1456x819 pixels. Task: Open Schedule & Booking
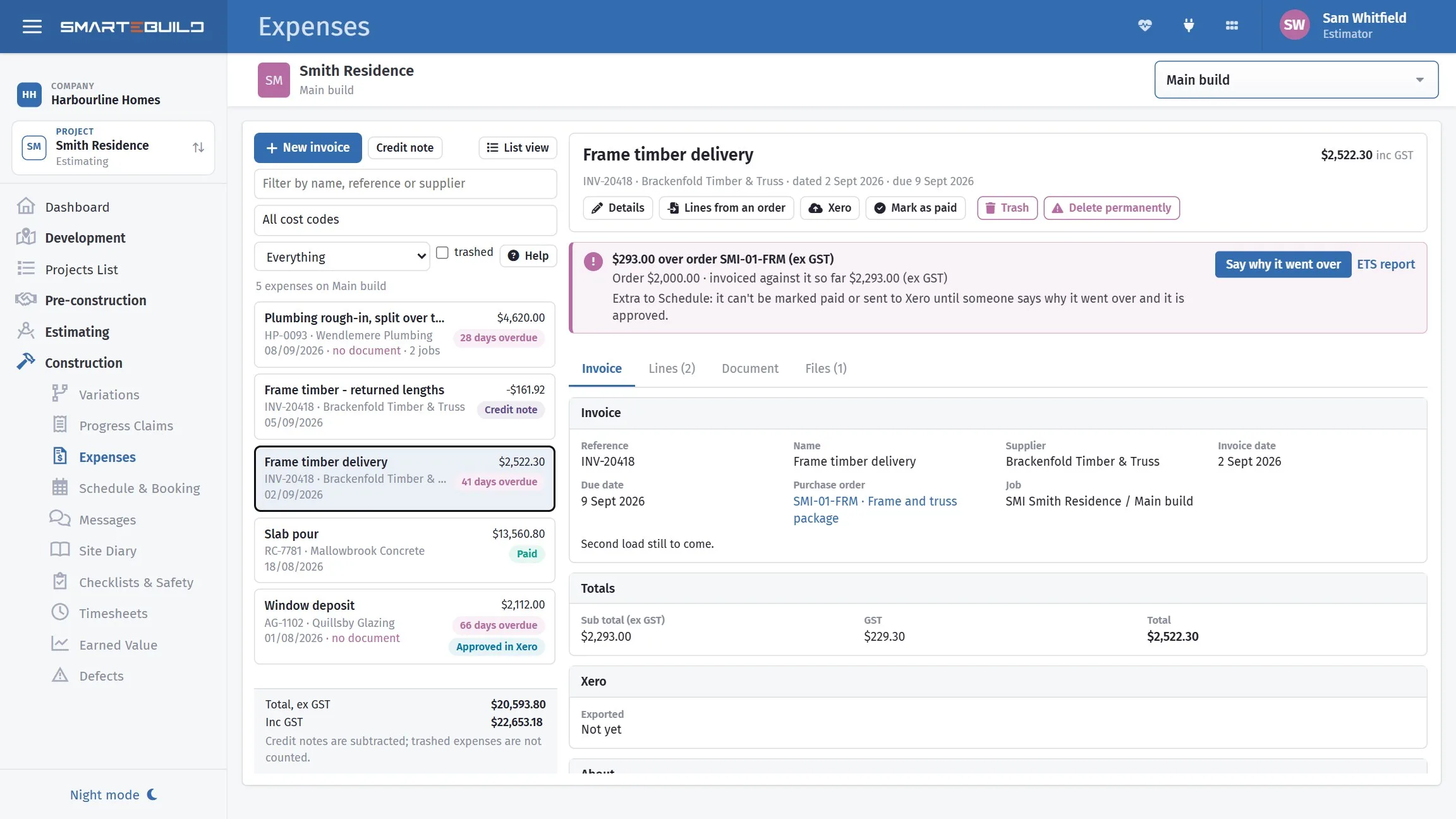pyautogui.click(x=139, y=488)
